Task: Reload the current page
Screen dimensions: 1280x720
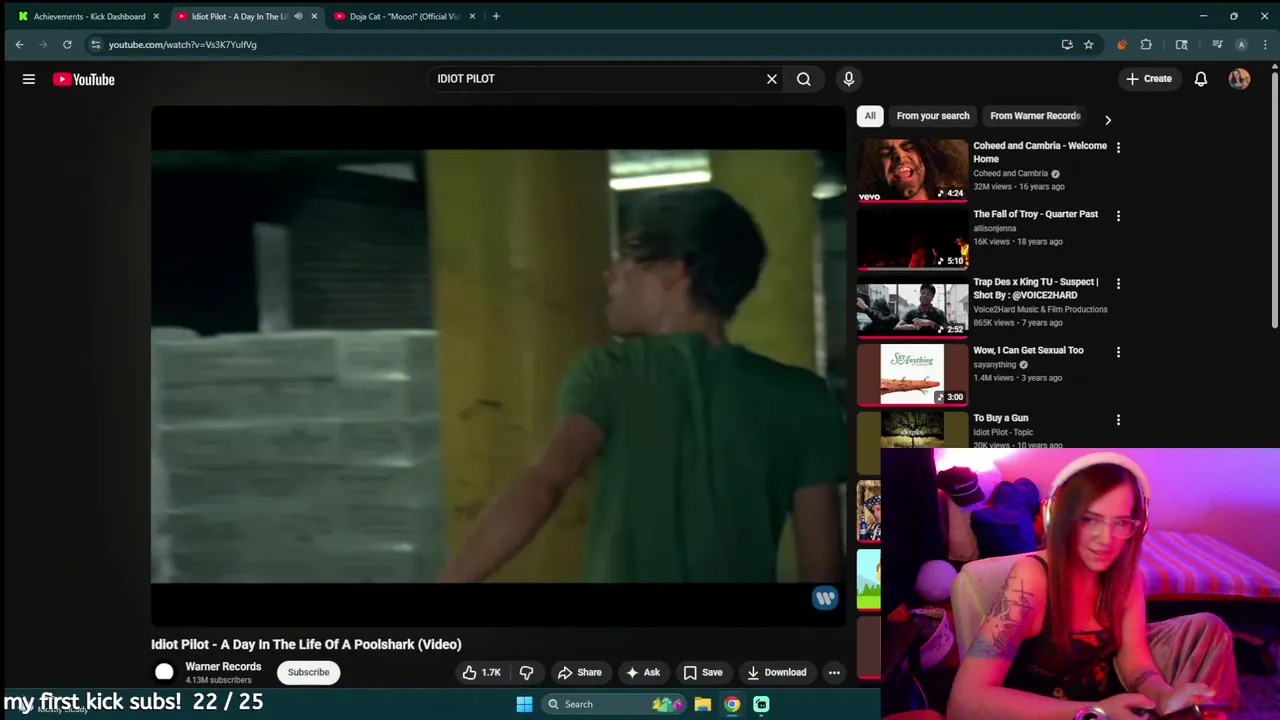Action: point(67,44)
